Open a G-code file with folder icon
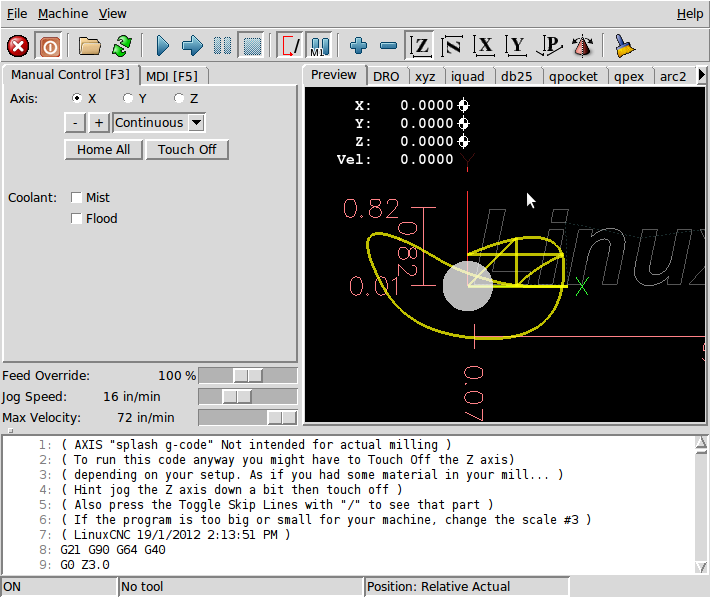The width and height of the screenshot is (710, 597). click(x=91, y=46)
